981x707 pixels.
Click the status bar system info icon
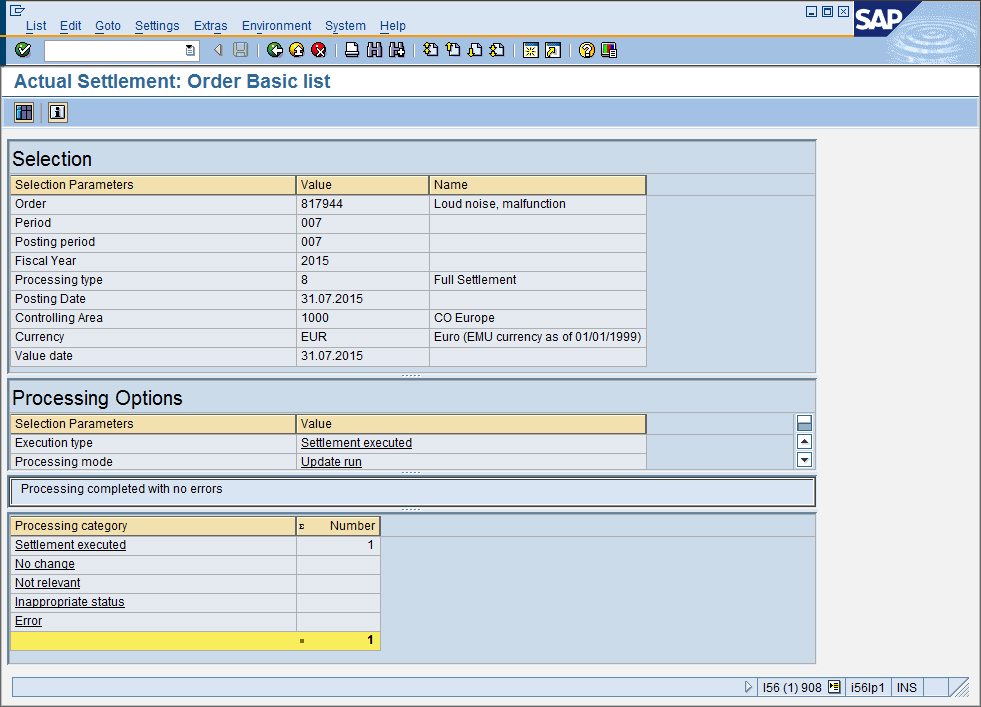(834, 687)
